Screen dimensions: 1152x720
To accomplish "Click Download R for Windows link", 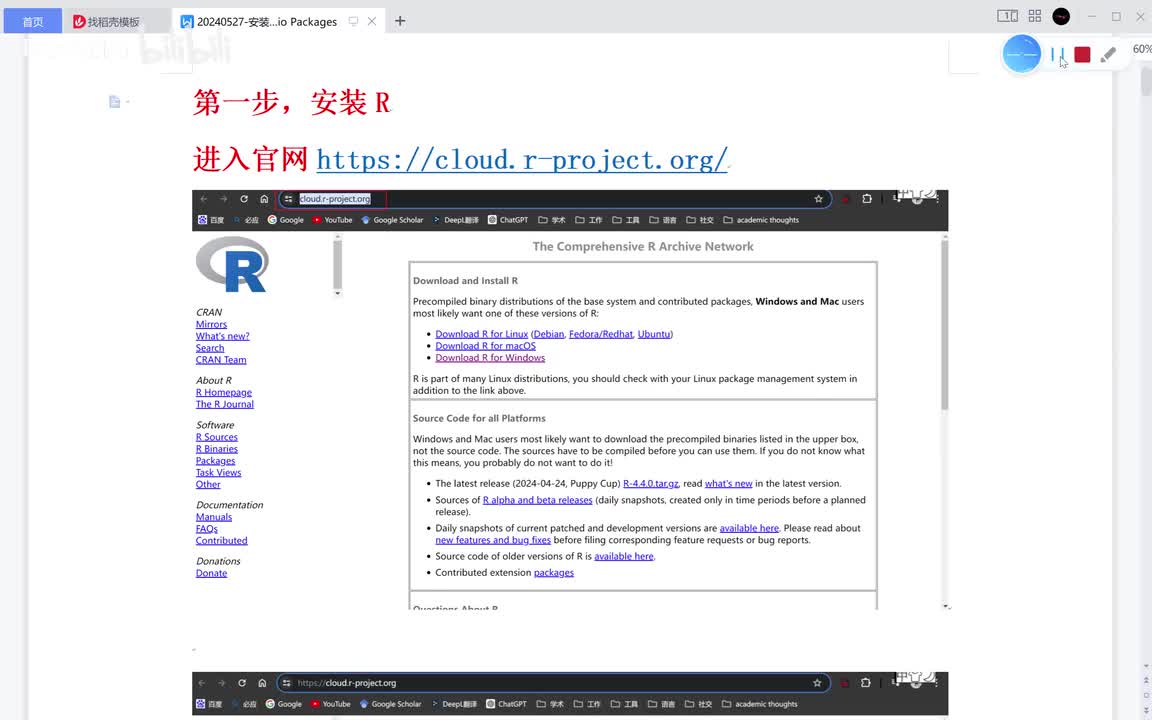I will click(x=490, y=358).
